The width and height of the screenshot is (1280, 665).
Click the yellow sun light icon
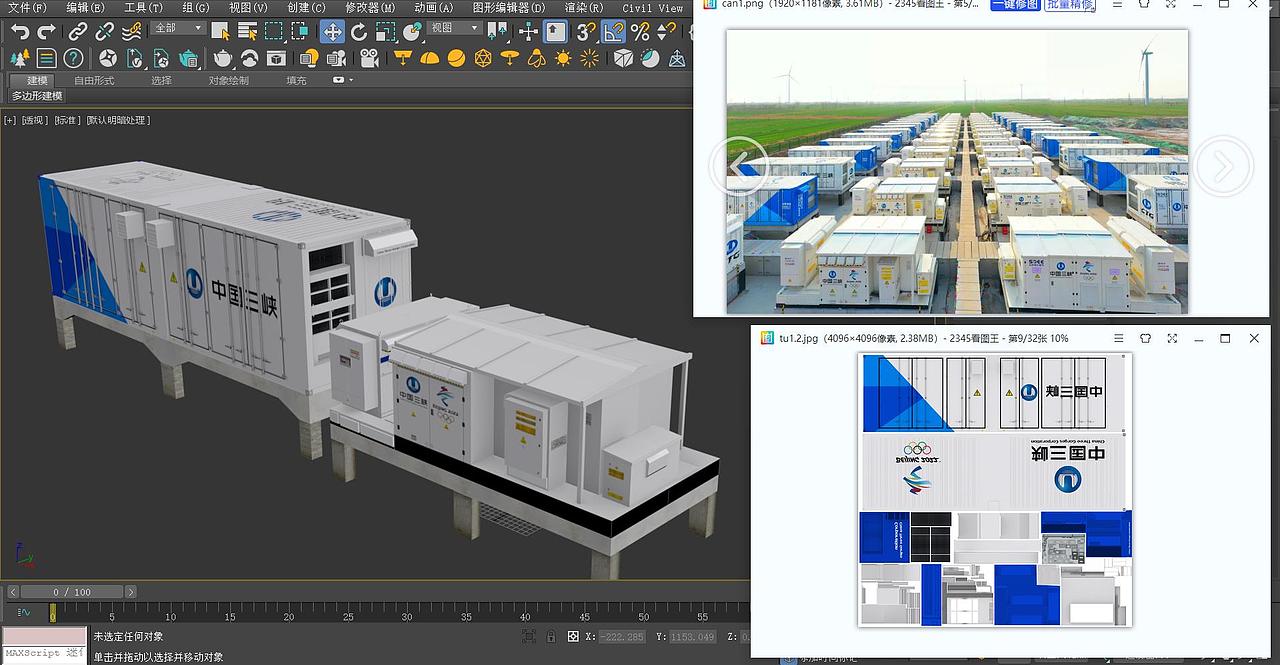pos(562,58)
